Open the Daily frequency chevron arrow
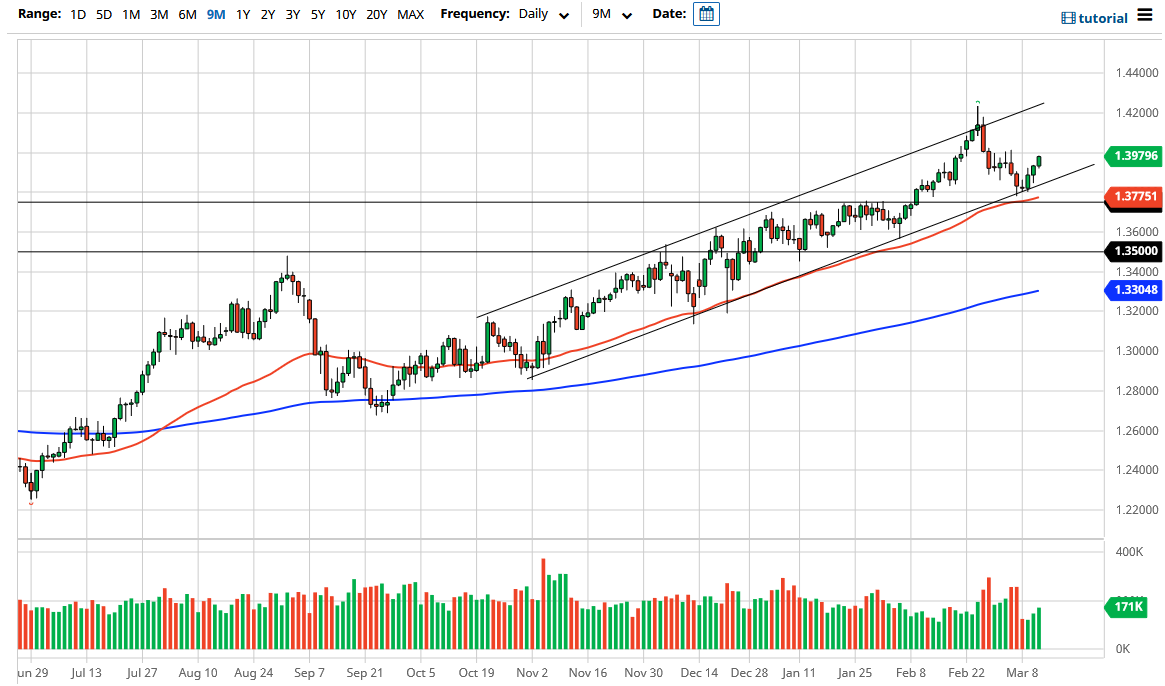Screen dimensions: 1165x686 (563, 16)
